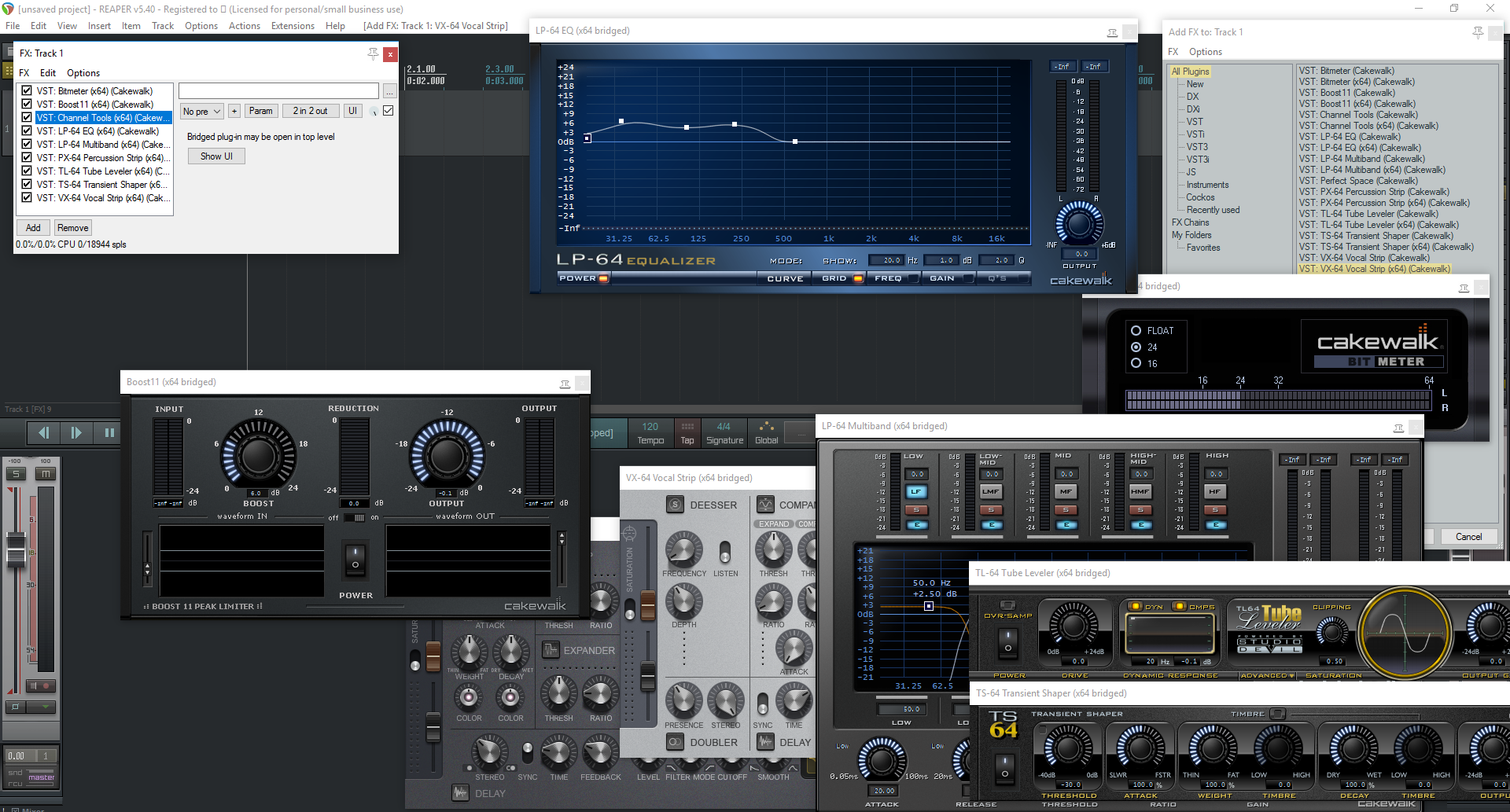Screen dimensions: 1510x812
Task: Click the Show UI button
Action: 216,156
